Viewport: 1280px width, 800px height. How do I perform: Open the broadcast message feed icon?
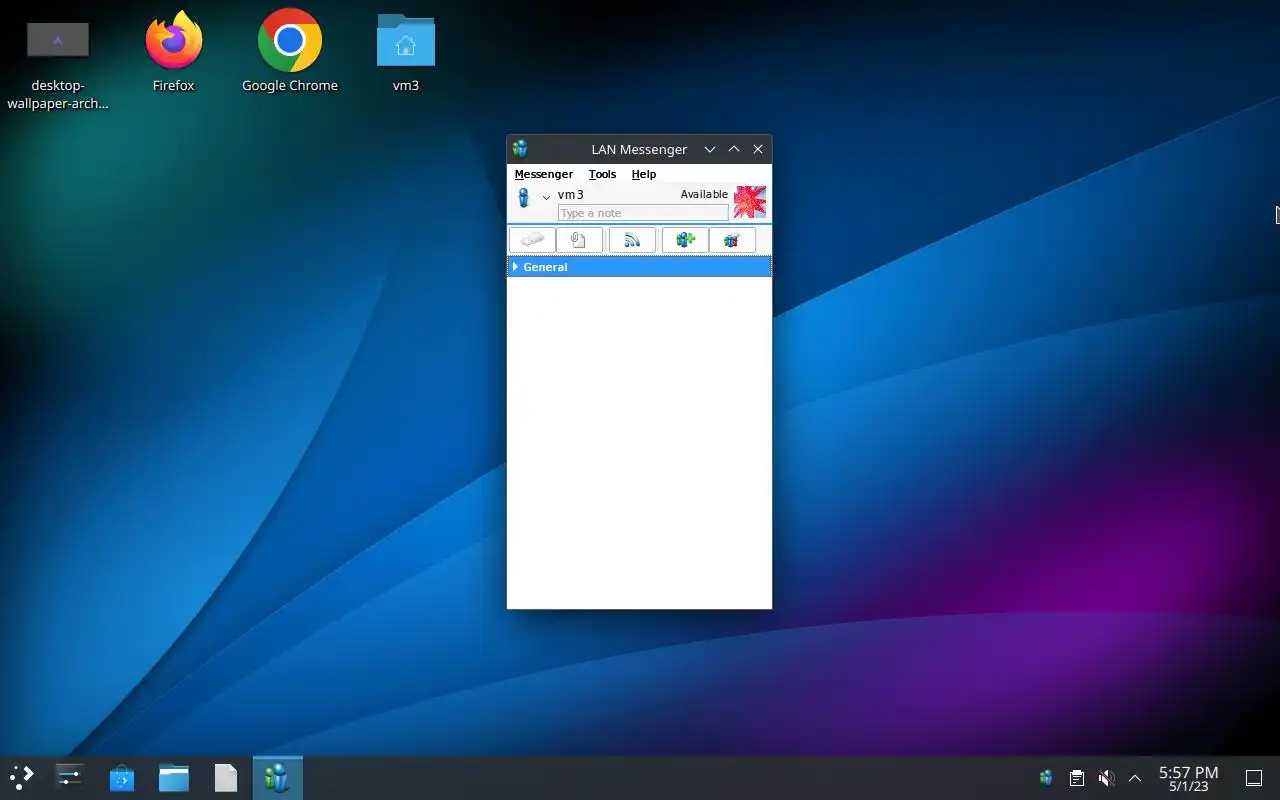coord(632,240)
